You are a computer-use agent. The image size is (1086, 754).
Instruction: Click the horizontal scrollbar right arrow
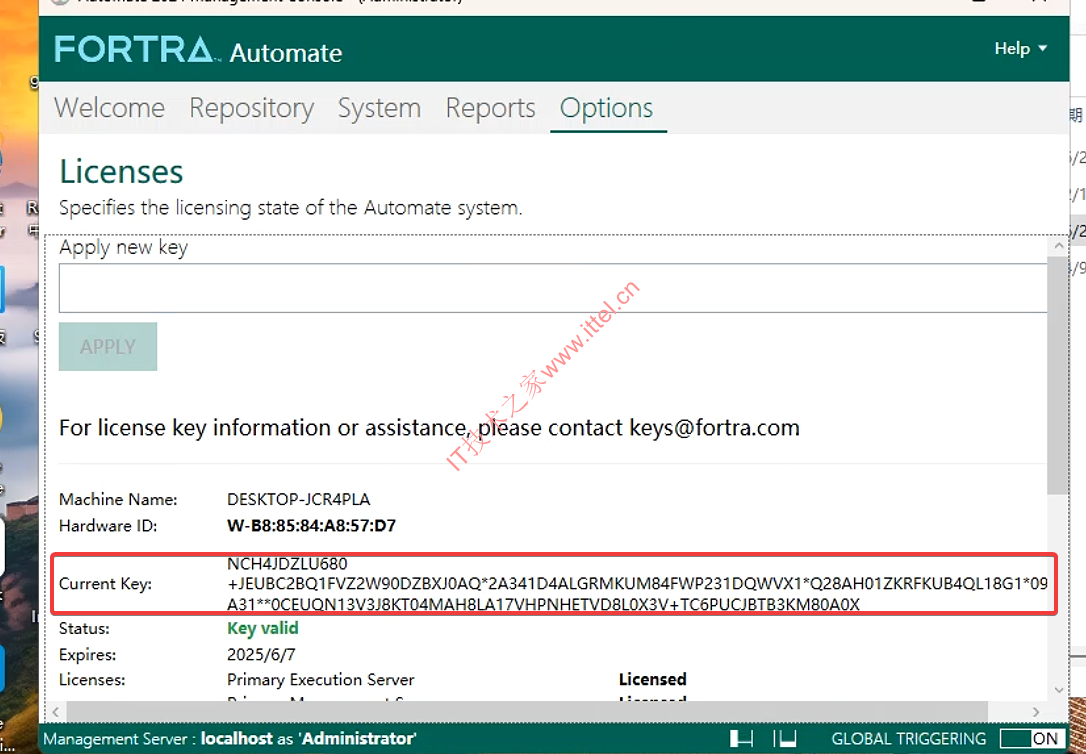pyautogui.click(x=1036, y=712)
